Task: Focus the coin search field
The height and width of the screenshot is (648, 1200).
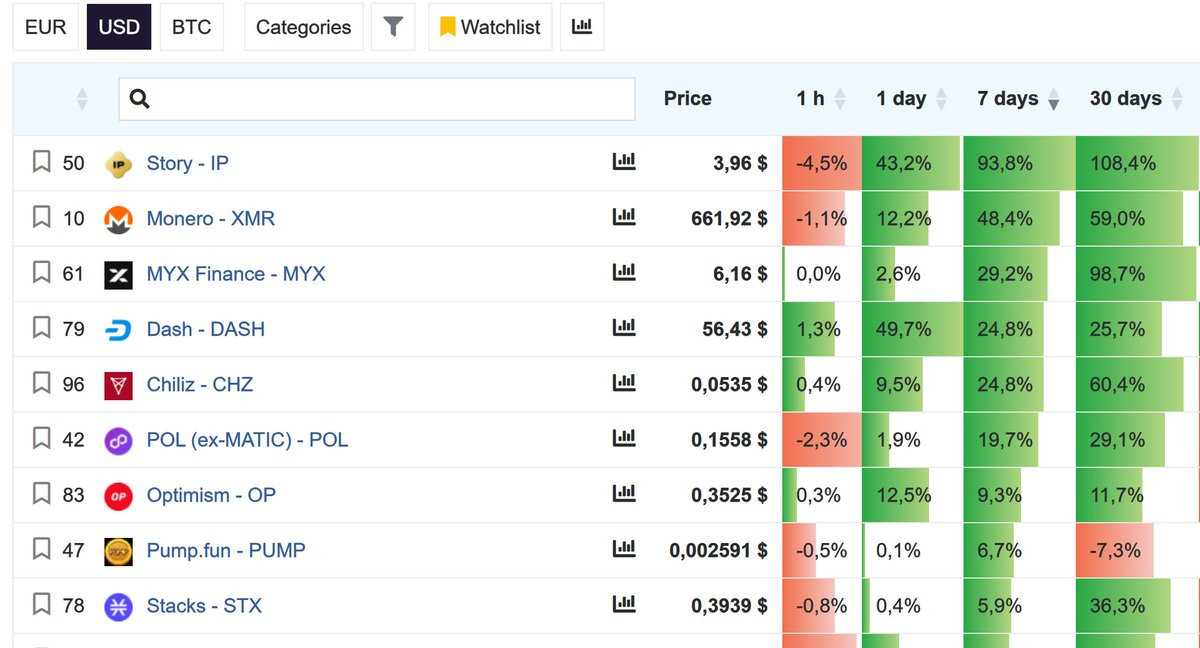Action: 377,99
